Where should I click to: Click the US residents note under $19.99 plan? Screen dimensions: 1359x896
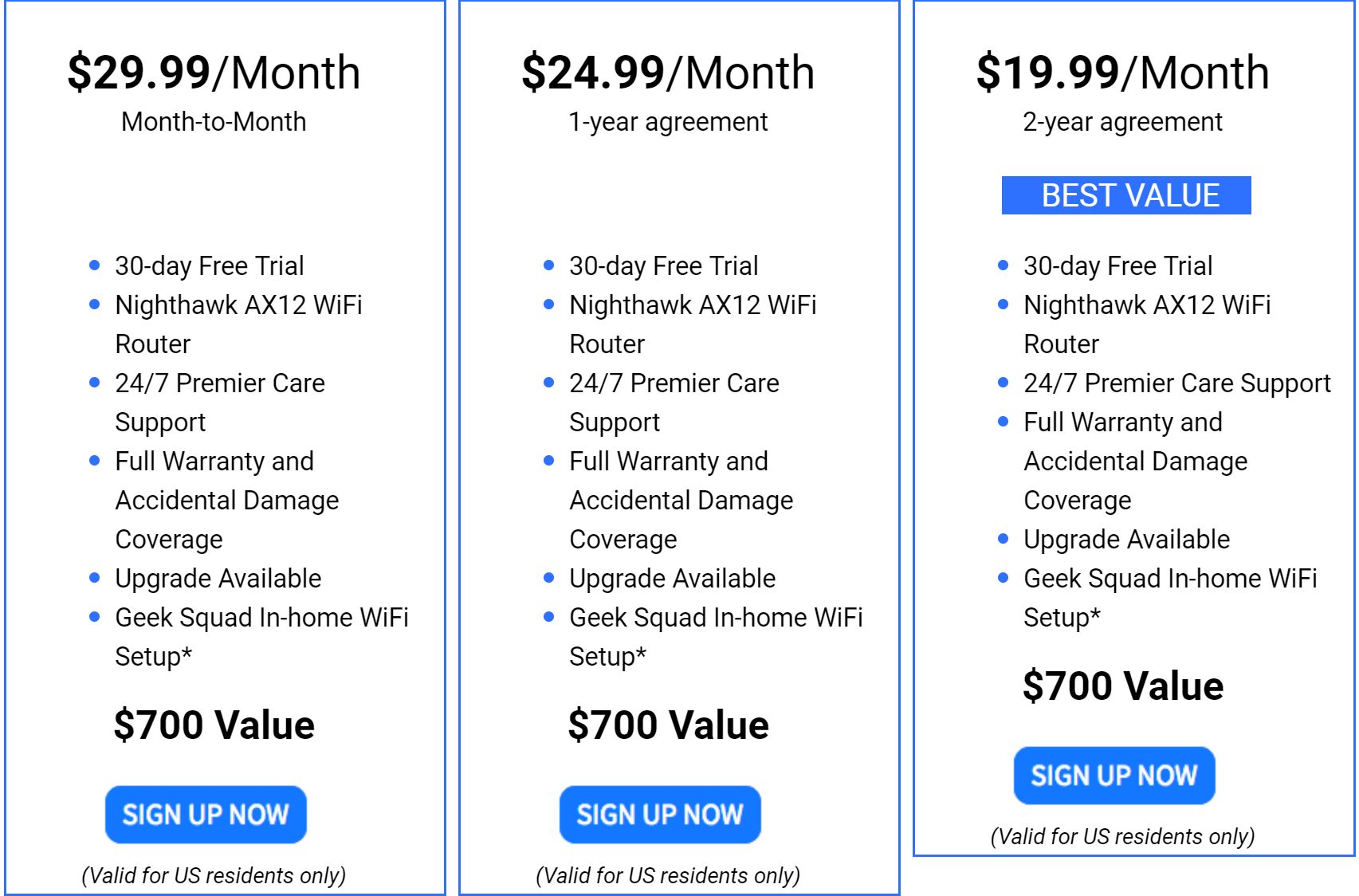pyautogui.click(x=1122, y=836)
